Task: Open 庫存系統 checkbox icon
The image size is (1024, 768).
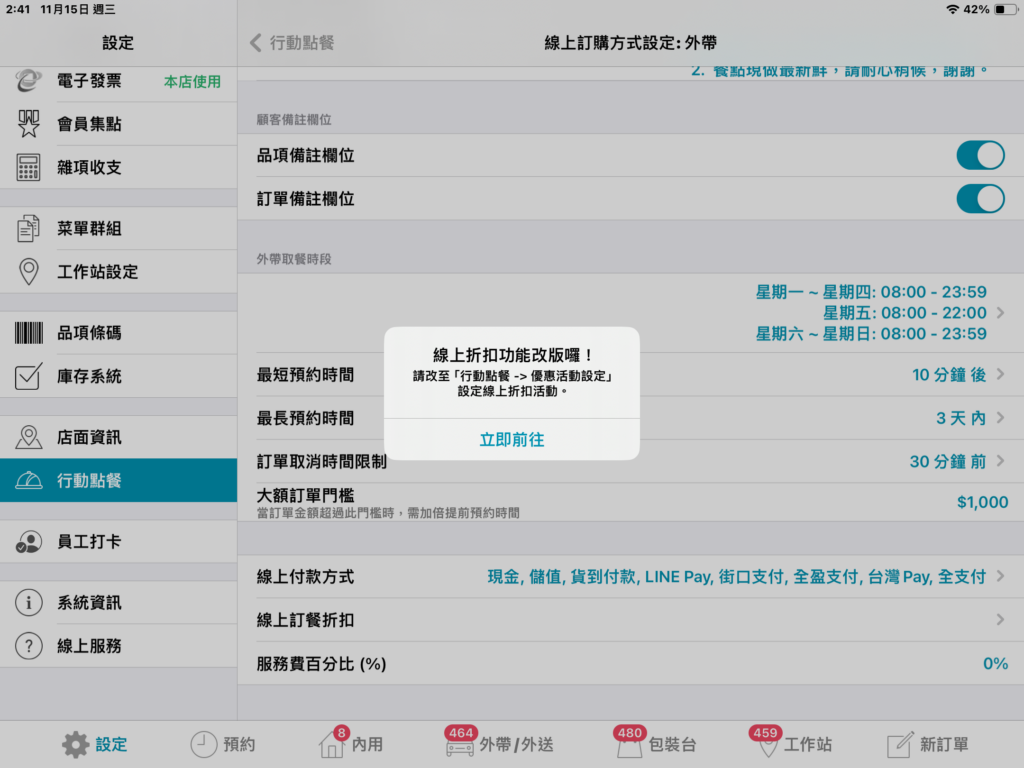Action: [x=29, y=376]
